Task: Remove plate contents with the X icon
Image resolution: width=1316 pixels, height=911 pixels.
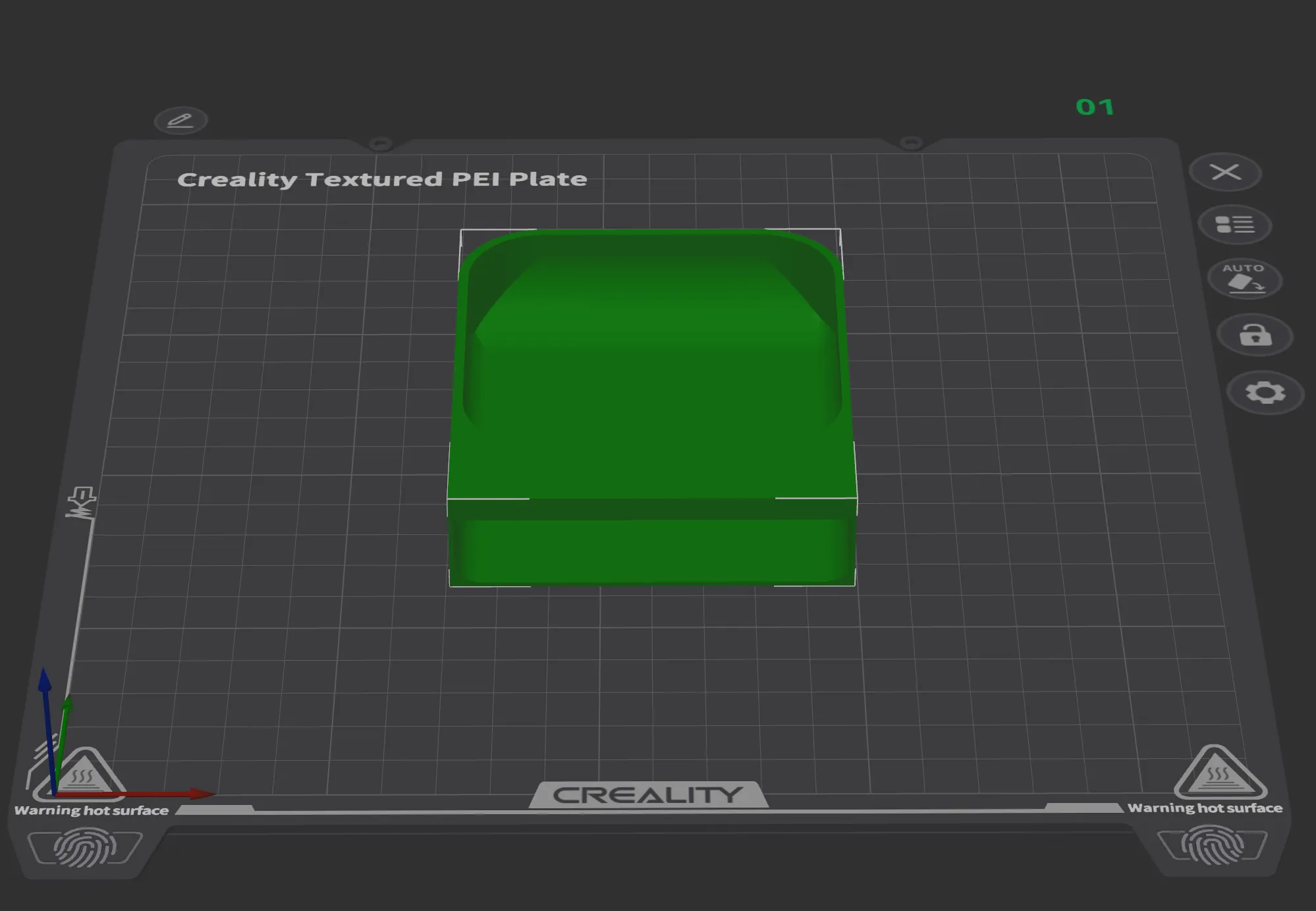Action: click(1225, 173)
